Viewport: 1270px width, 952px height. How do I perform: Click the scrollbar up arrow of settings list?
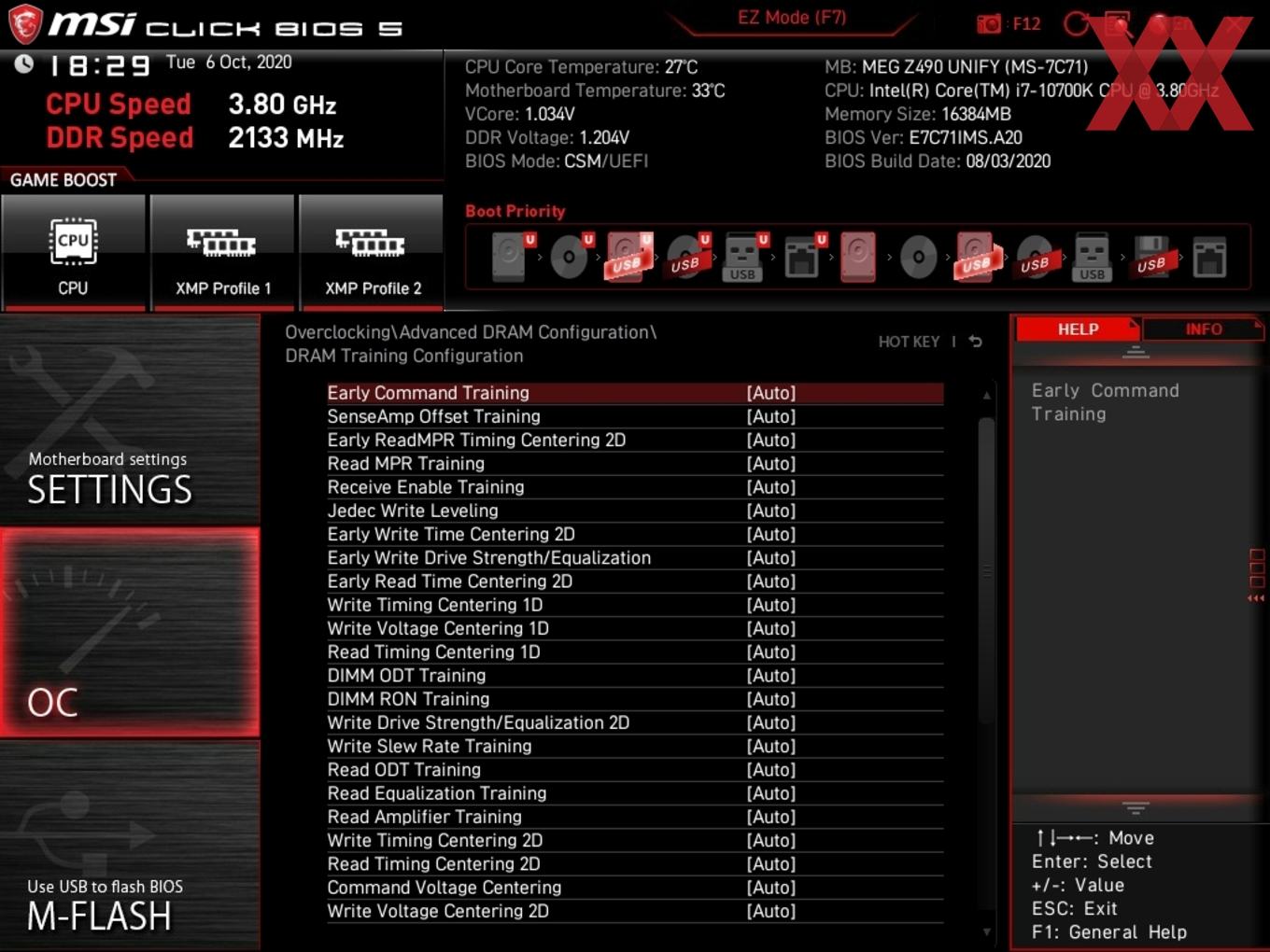987,396
